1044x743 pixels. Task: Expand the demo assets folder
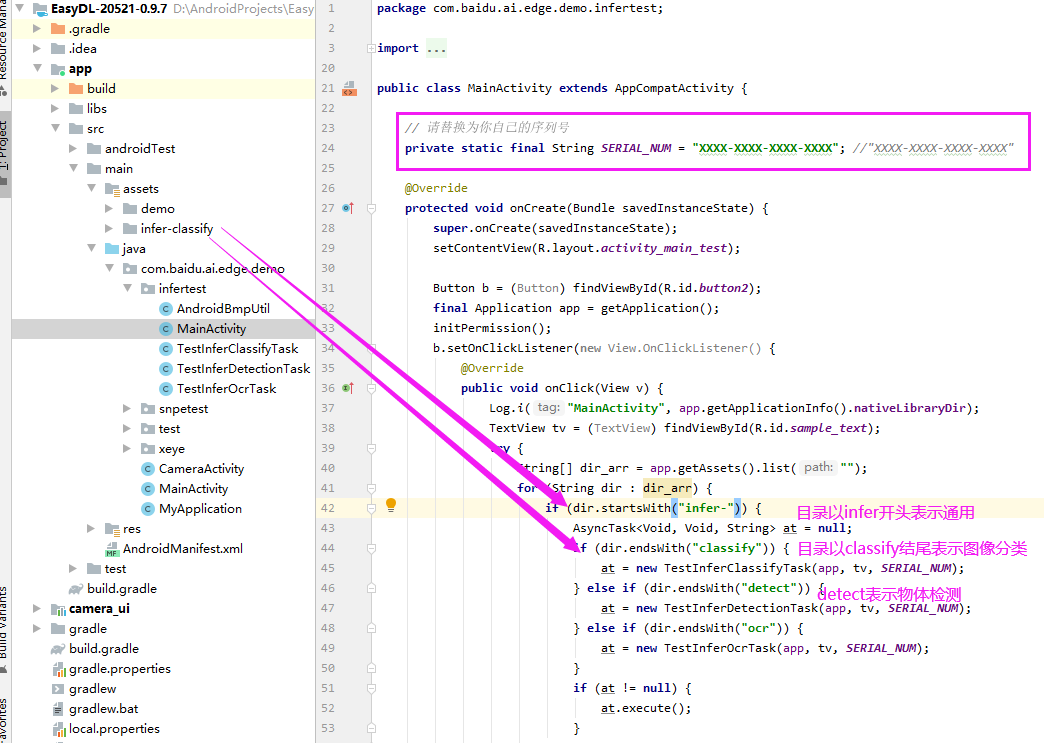click(109, 208)
